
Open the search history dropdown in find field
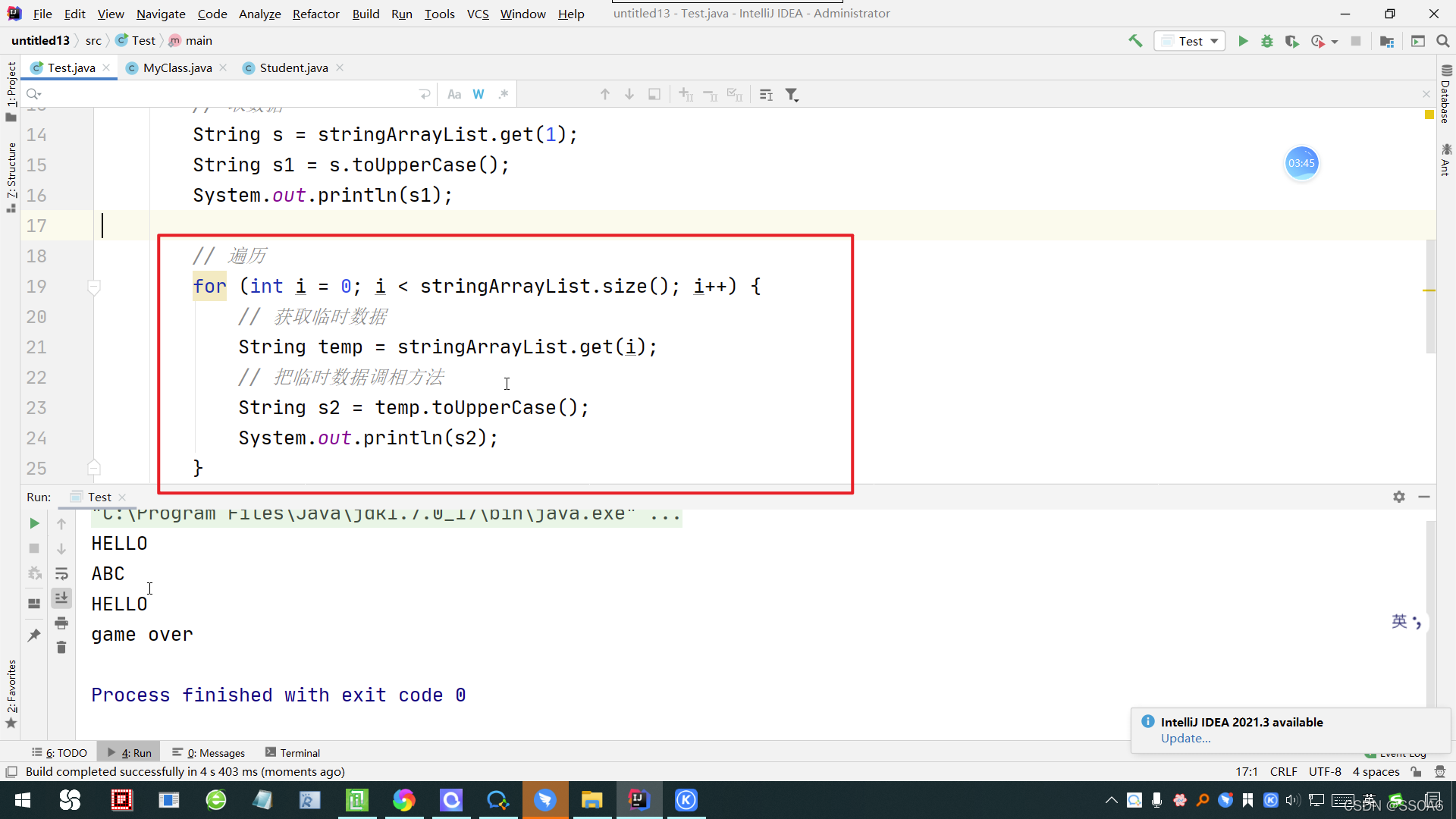34,95
